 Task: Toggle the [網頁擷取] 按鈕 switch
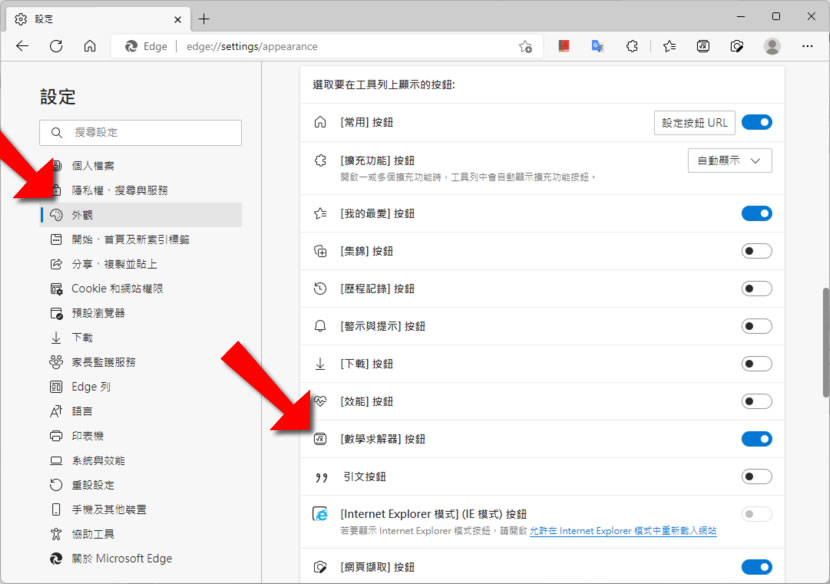coord(756,567)
